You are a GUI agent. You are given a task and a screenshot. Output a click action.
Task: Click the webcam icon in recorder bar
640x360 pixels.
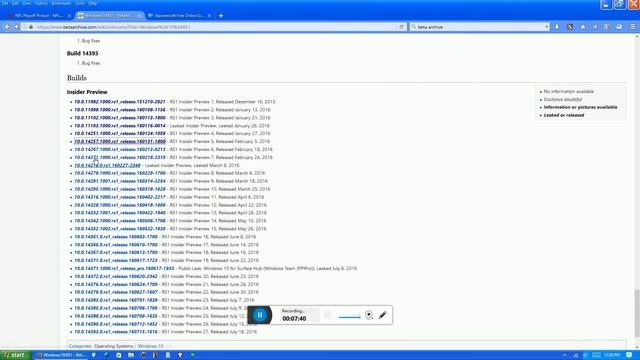[369, 315]
